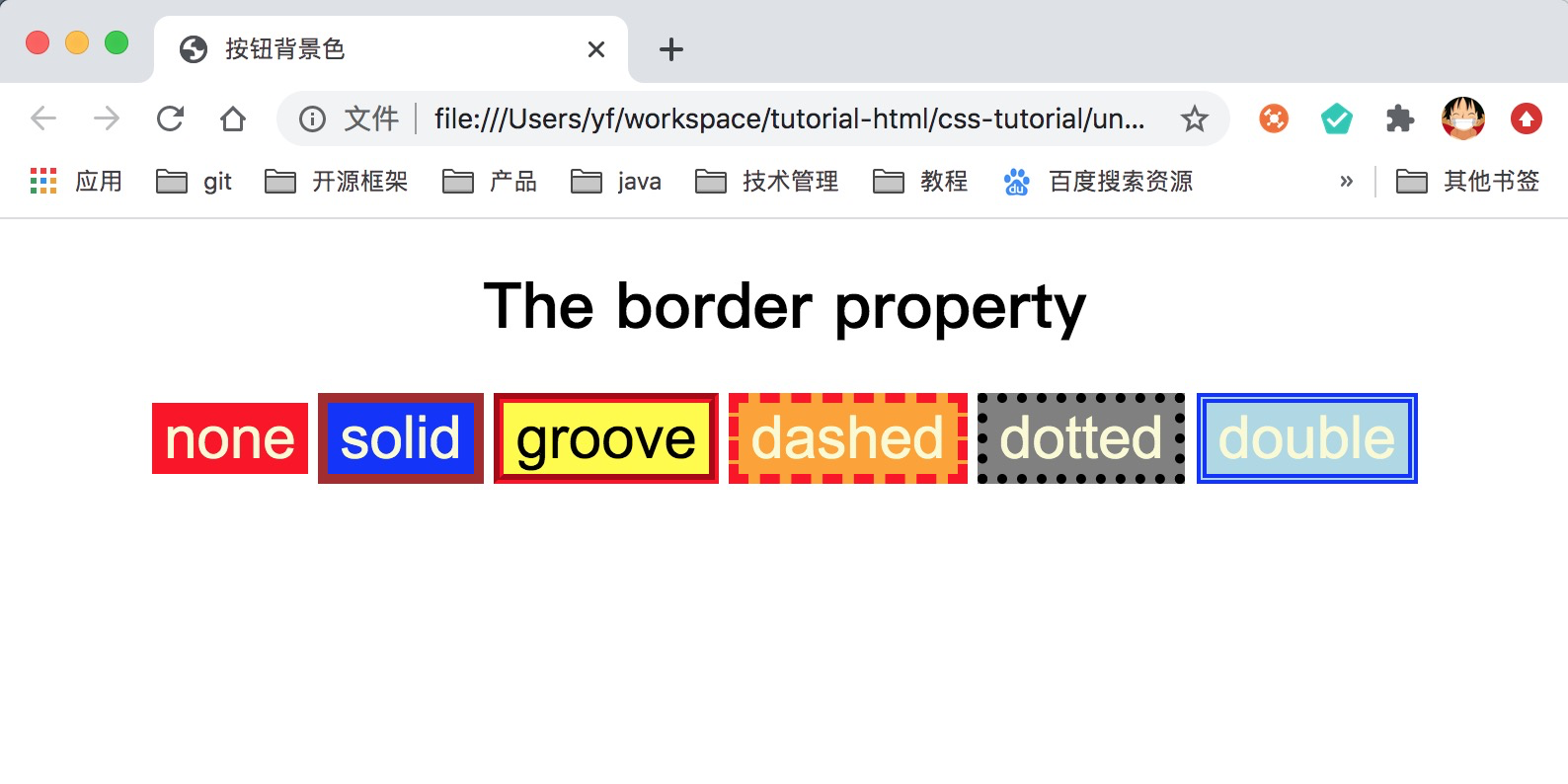Open the 开源框架 bookmark folder
The image size is (1568, 784).
click(337, 182)
